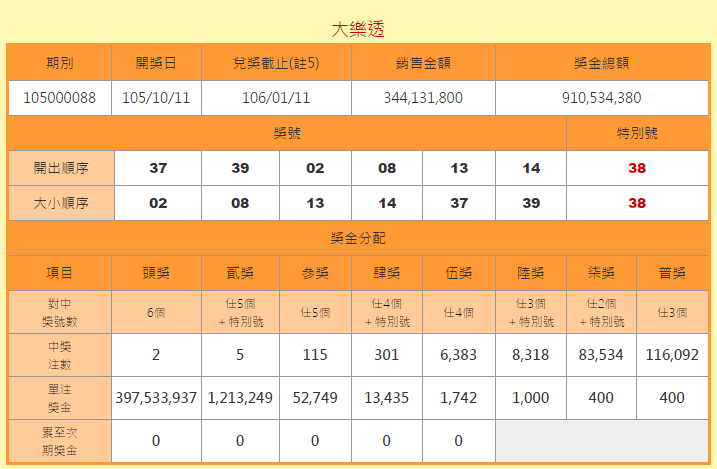This screenshot has width=717, height=469.
Task: Select the winner count 8,318
Action: point(530,355)
